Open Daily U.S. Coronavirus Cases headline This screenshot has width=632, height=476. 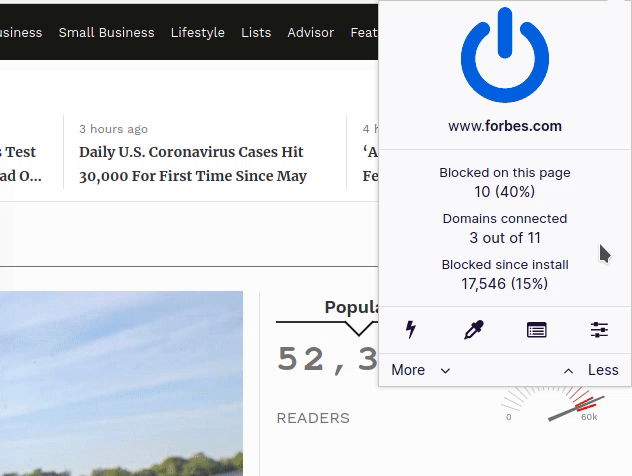[x=192, y=164]
